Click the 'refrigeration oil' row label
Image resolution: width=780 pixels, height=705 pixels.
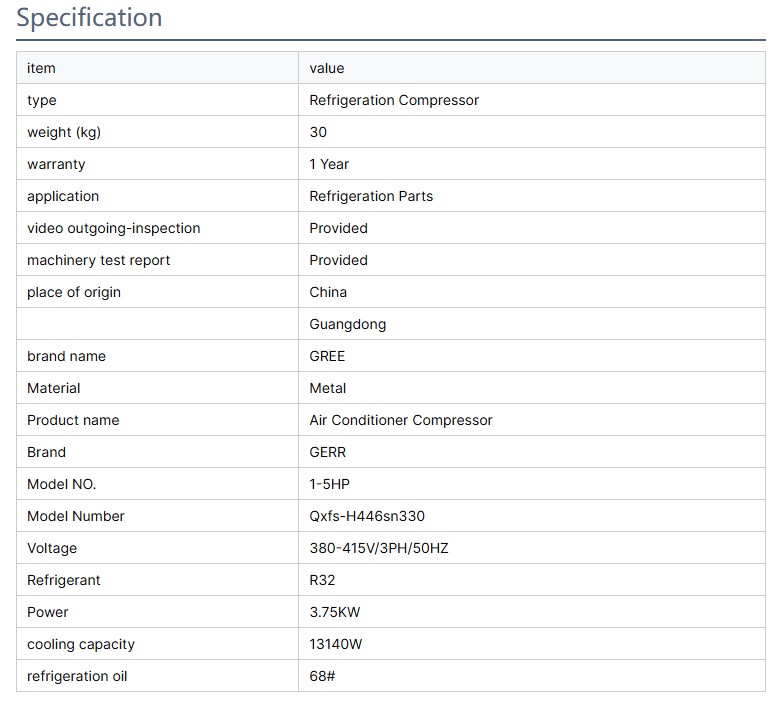tap(77, 676)
